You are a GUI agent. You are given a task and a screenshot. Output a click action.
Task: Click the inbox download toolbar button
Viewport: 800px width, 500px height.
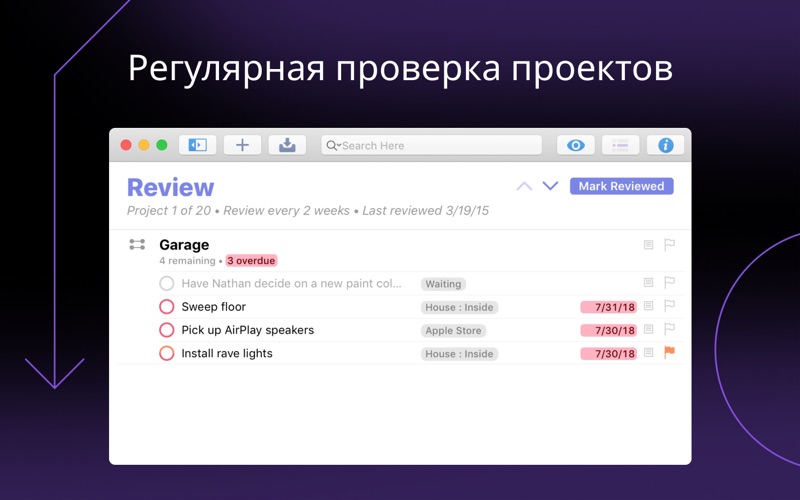pyautogui.click(x=287, y=145)
